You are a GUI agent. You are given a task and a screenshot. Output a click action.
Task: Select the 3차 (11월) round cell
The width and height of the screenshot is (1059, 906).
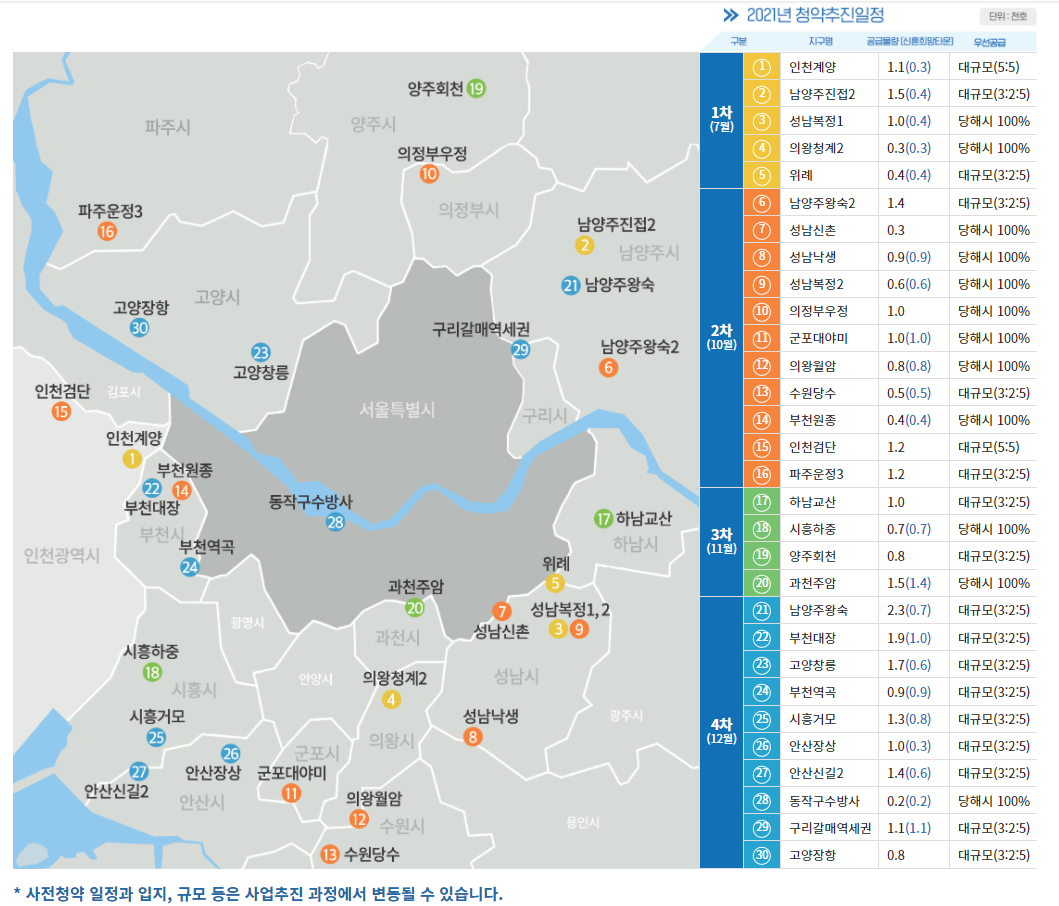(721, 542)
